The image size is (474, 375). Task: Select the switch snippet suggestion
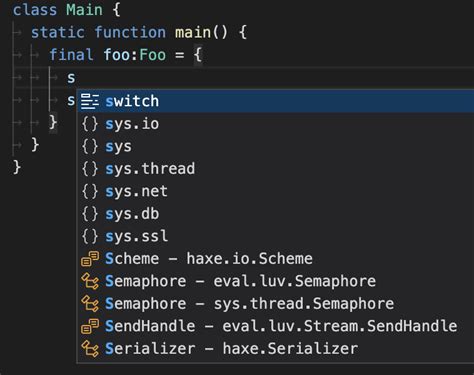coord(276,101)
